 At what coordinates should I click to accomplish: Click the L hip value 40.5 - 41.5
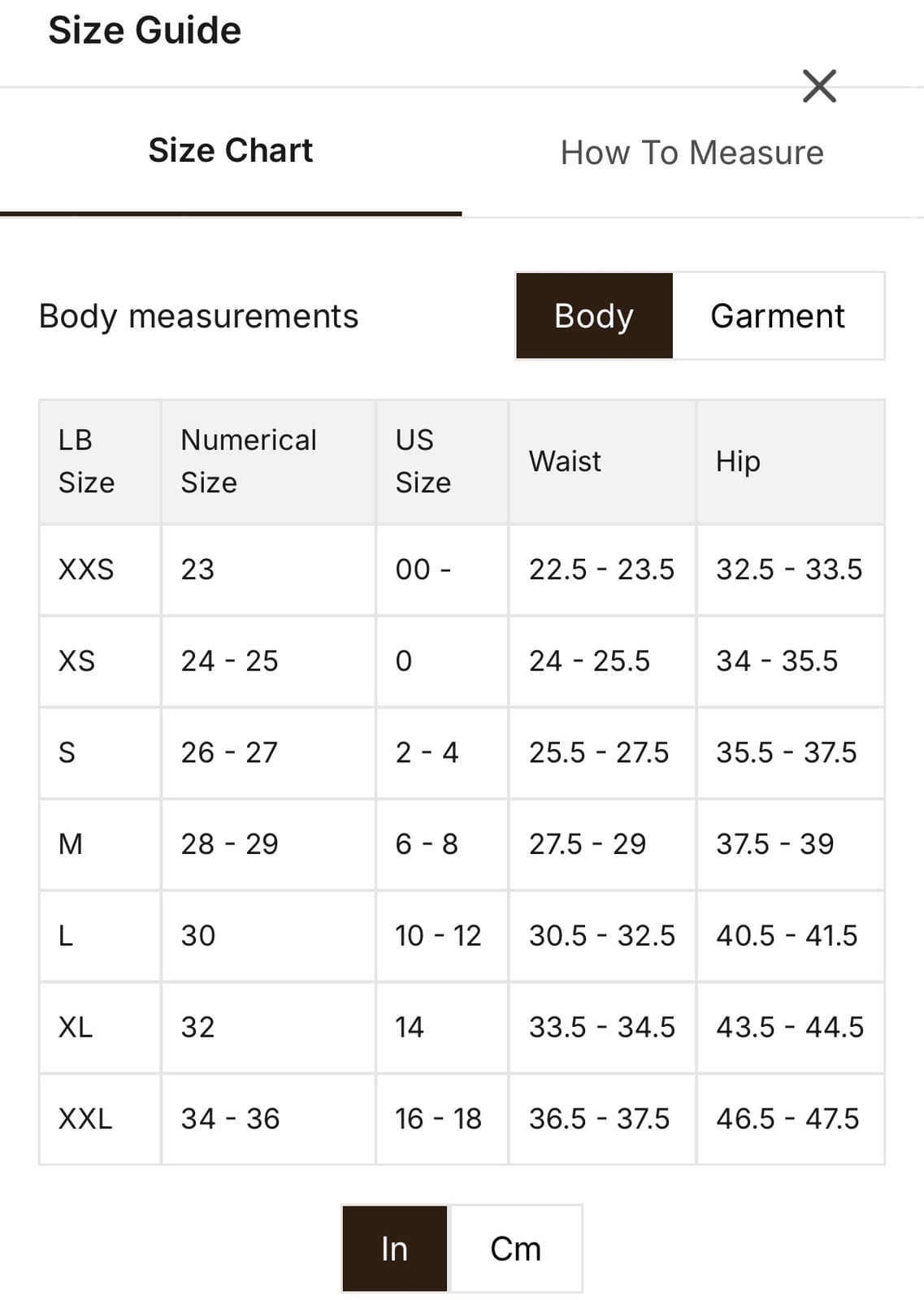tap(787, 936)
